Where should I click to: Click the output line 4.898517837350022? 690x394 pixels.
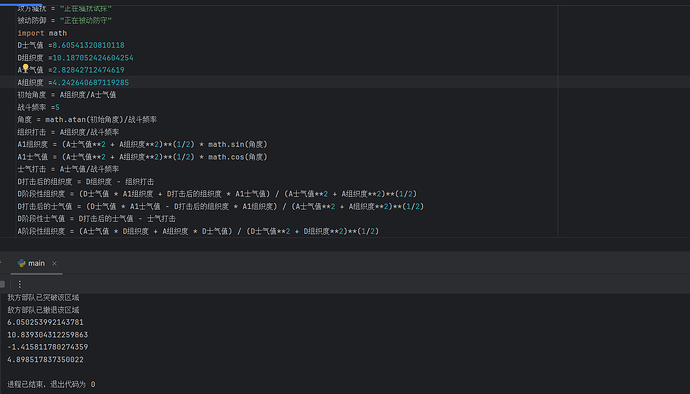click(x=45, y=360)
